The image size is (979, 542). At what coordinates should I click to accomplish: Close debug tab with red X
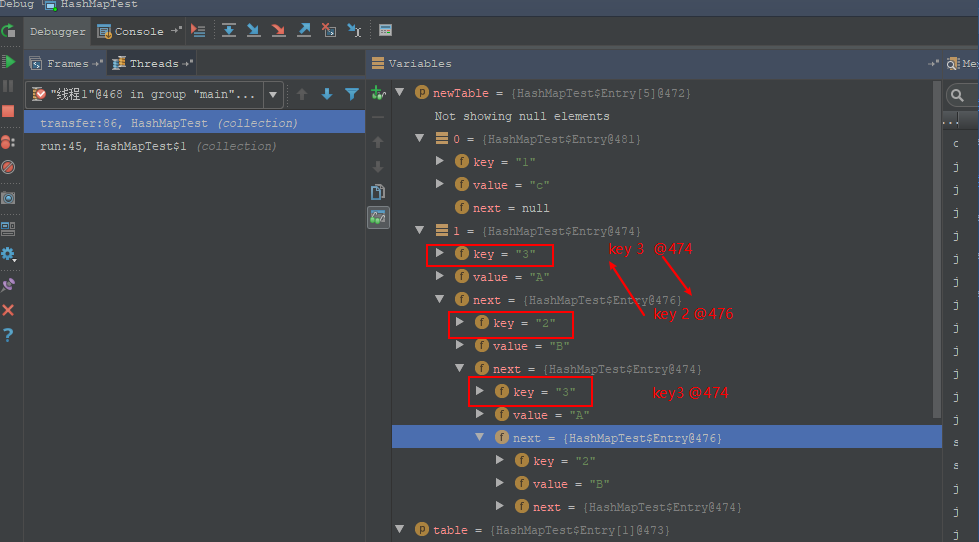8,310
